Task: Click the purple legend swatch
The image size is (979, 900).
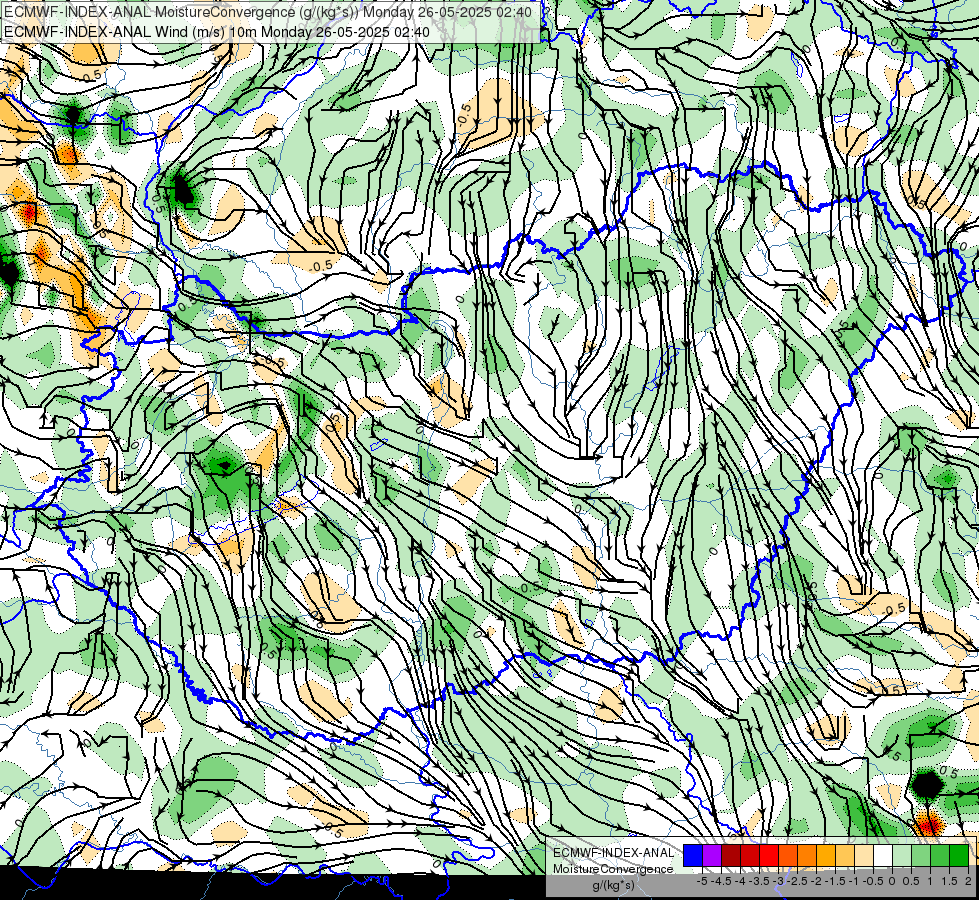Action: click(x=712, y=856)
